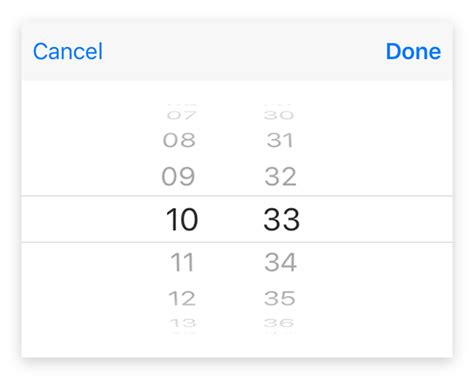
Task: Pick the faded hour 07 at top
Action: click(x=181, y=115)
